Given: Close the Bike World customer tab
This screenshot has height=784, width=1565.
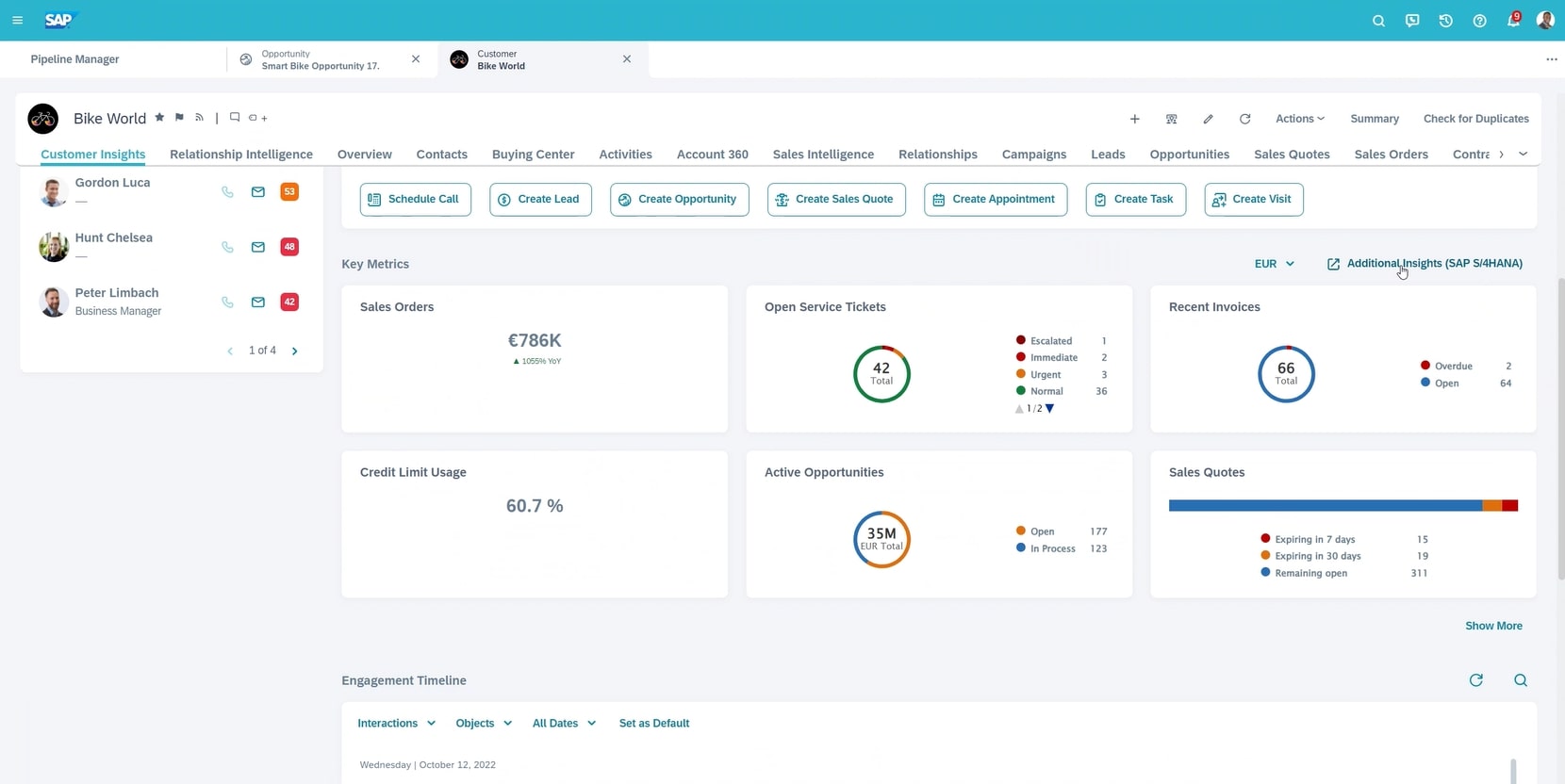Looking at the screenshot, I should (627, 59).
